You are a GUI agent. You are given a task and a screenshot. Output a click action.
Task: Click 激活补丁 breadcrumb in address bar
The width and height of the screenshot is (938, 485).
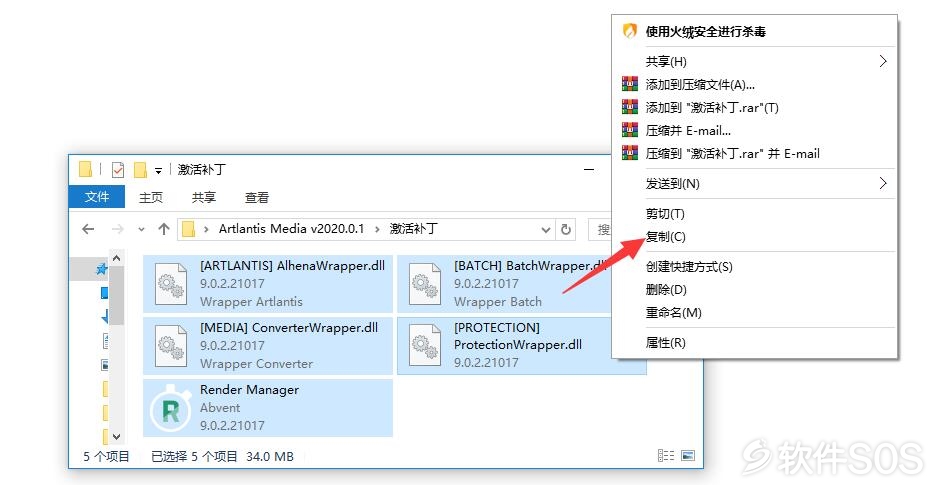(413, 229)
